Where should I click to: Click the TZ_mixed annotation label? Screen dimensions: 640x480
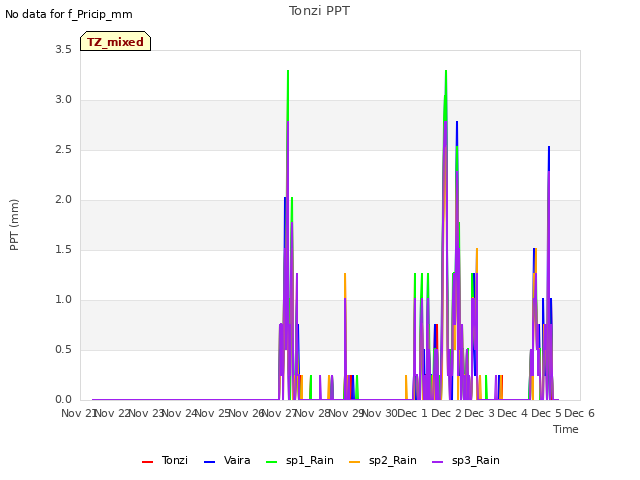point(116,42)
